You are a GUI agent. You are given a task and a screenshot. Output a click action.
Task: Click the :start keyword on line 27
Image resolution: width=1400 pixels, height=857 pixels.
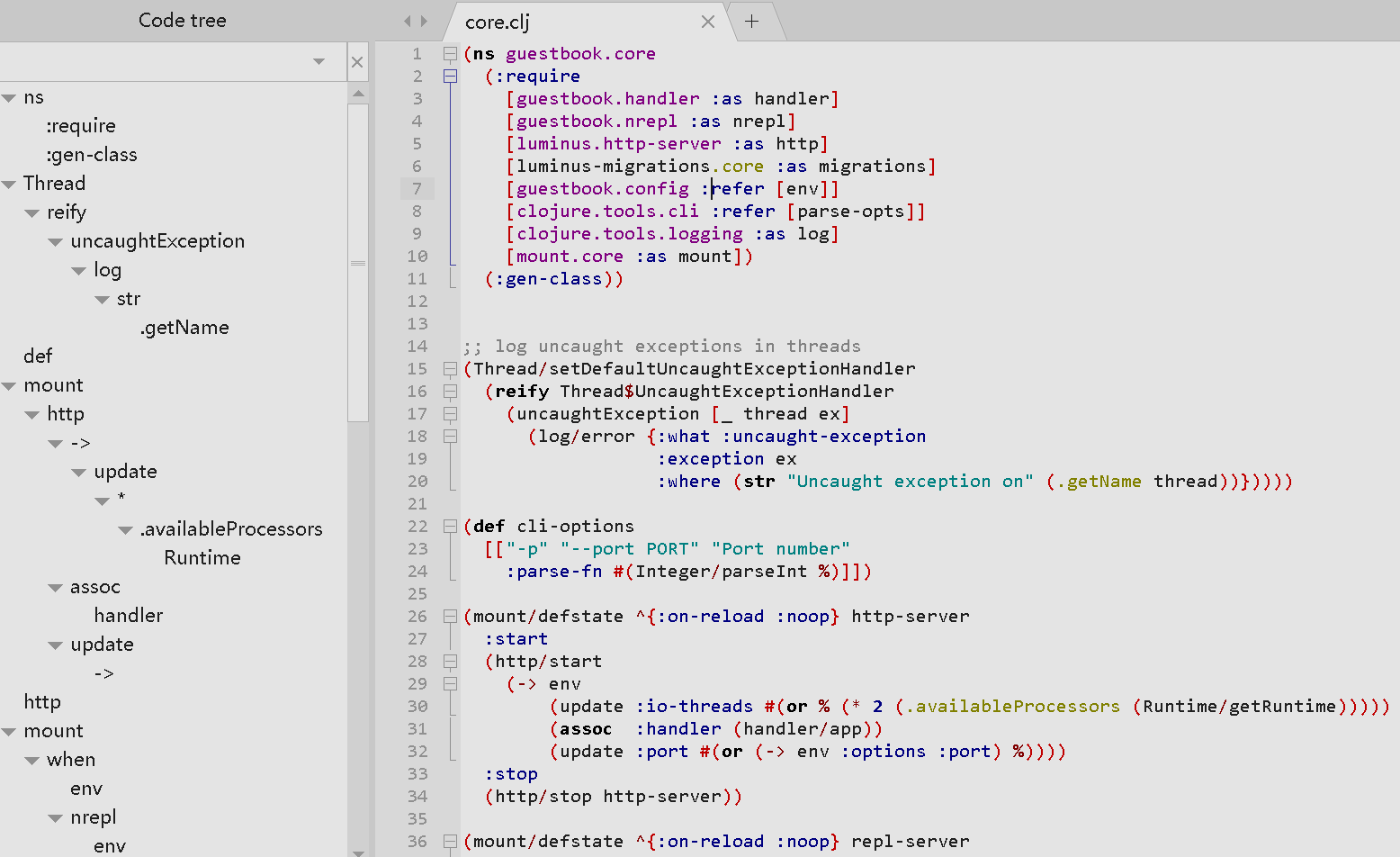tap(516, 639)
